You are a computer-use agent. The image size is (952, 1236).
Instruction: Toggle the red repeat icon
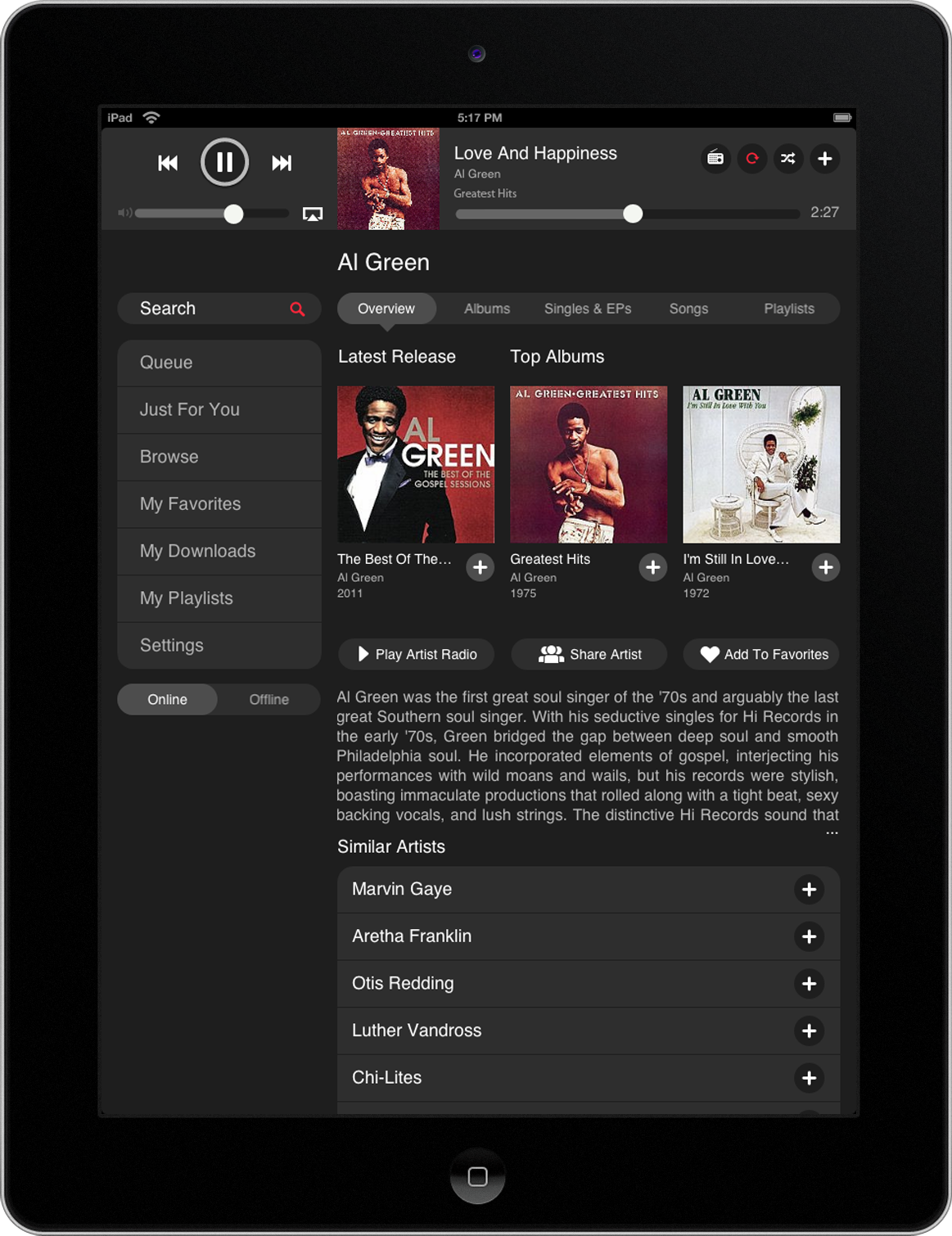(x=751, y=159)
